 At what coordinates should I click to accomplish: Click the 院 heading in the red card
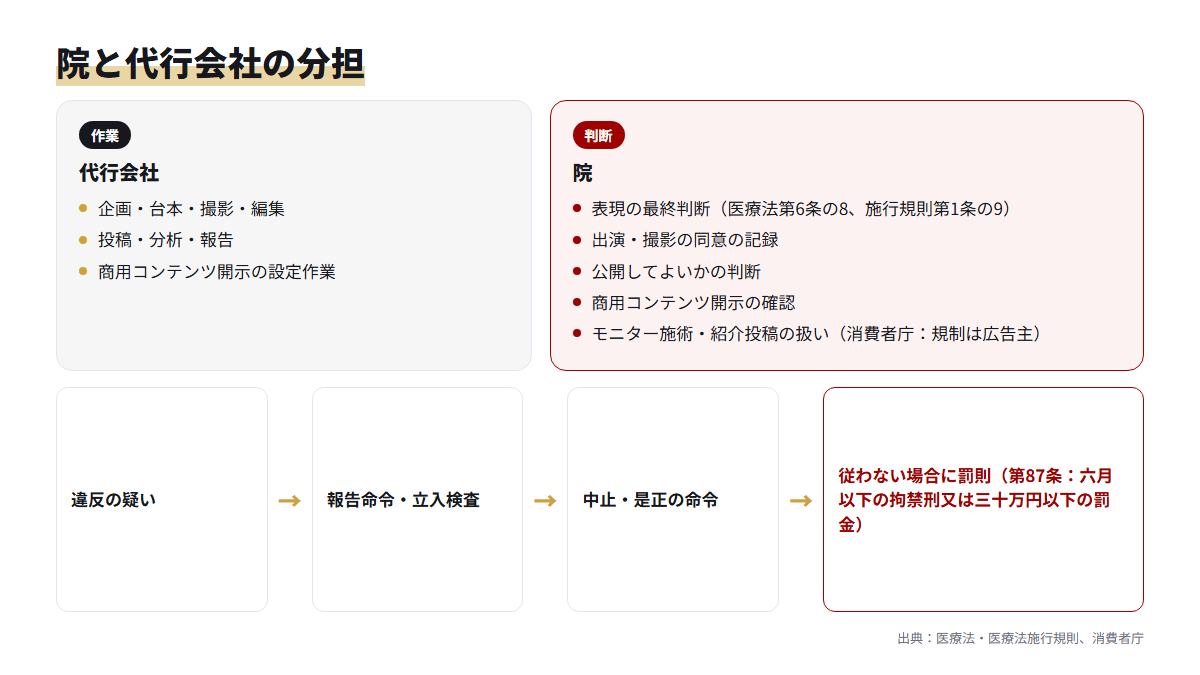583,173
